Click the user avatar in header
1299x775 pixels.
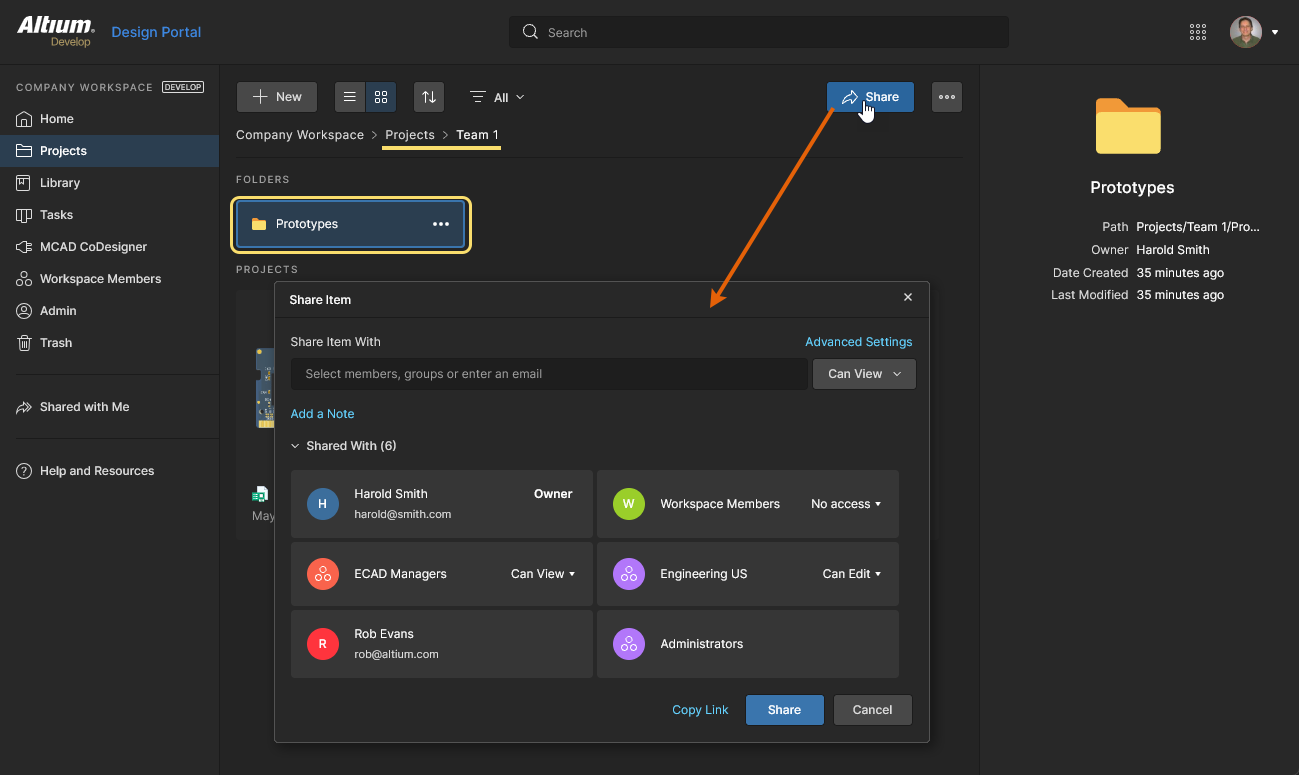[1245, 32]
